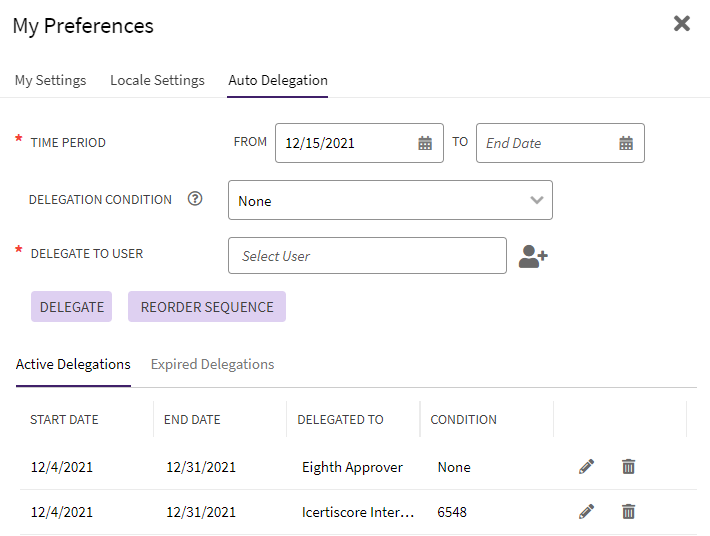Switch to the My Settings tab
Viewport: 710px width, 536px height.
point(50,80)
